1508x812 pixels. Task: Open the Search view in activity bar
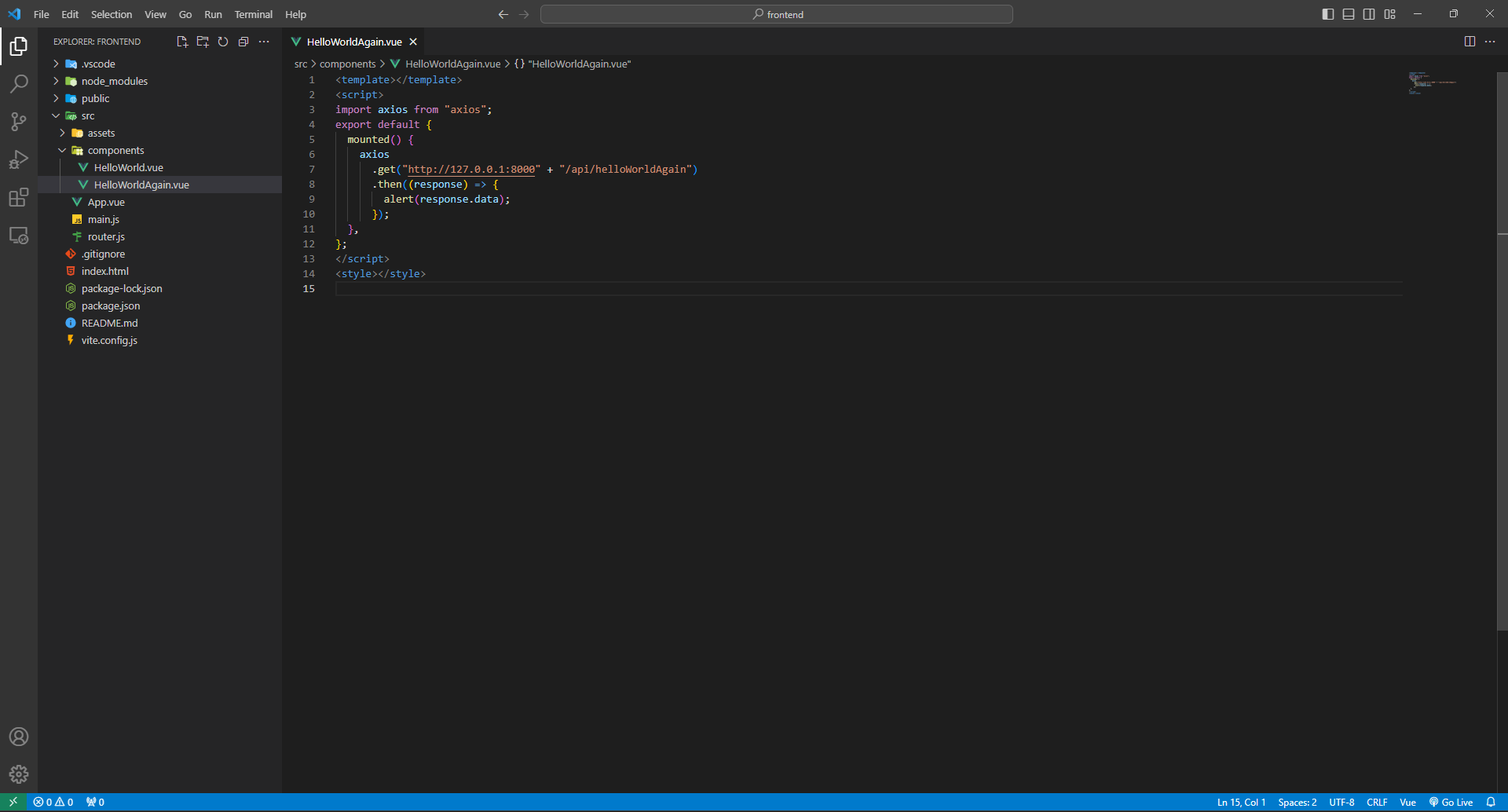tap(19, 84)
